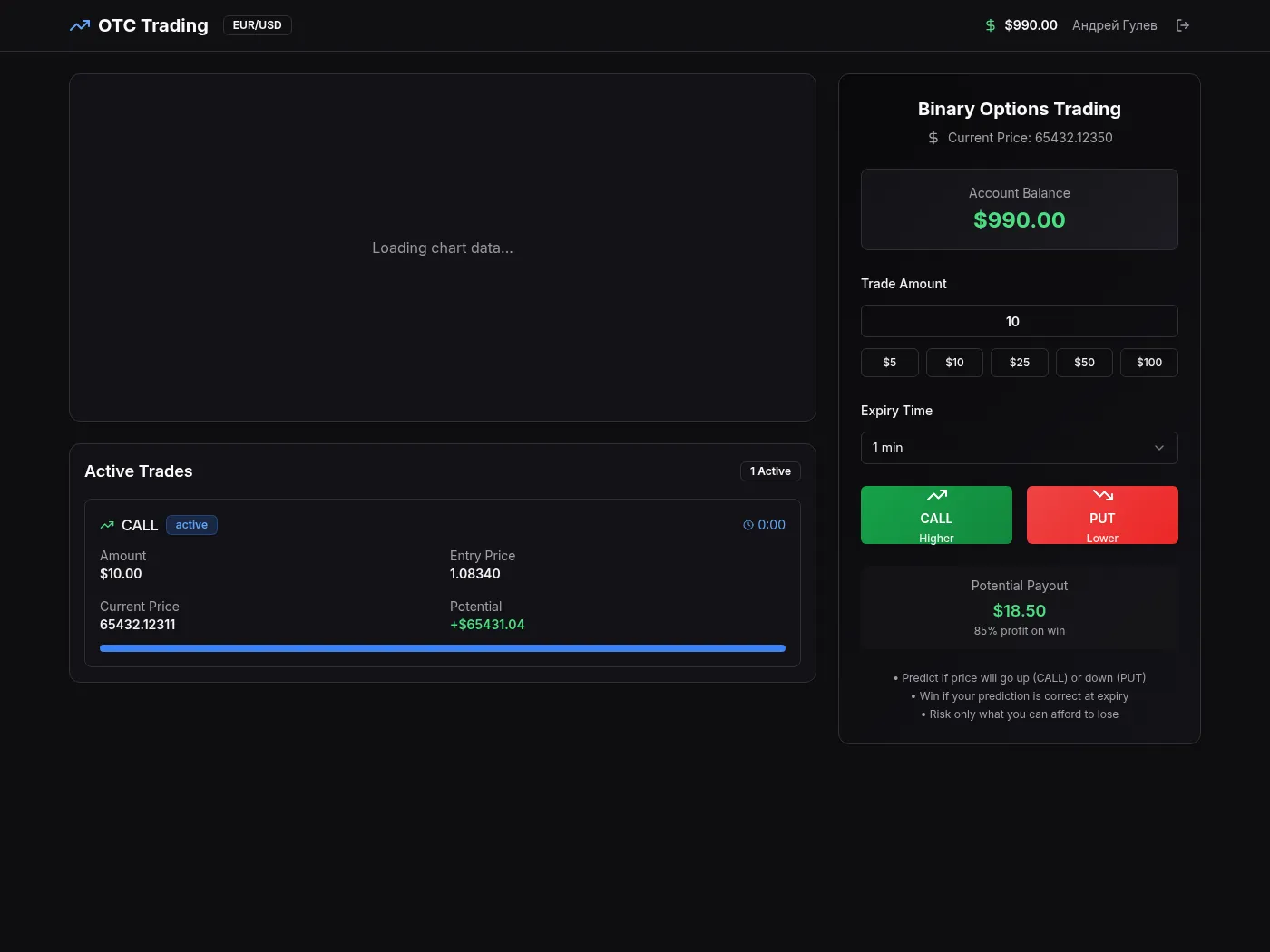Click the 0:00 trade timer

772,525
